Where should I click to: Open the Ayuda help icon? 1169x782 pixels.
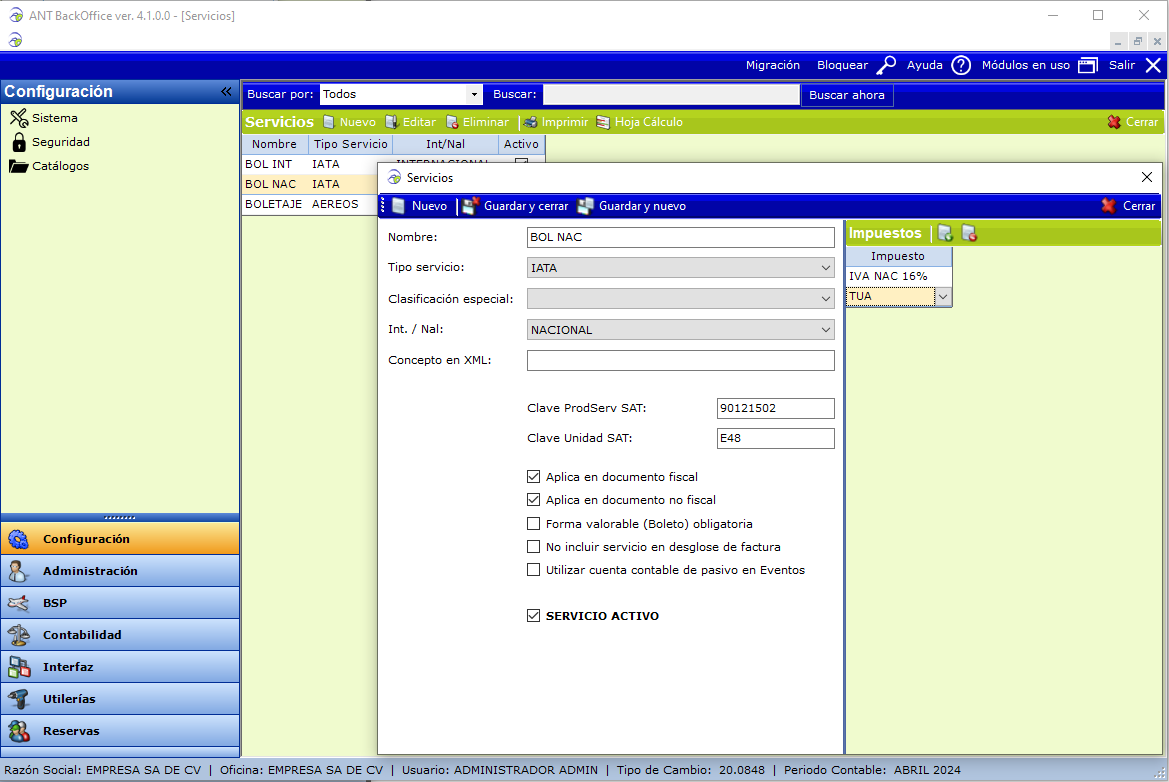(x=961, y=65)
